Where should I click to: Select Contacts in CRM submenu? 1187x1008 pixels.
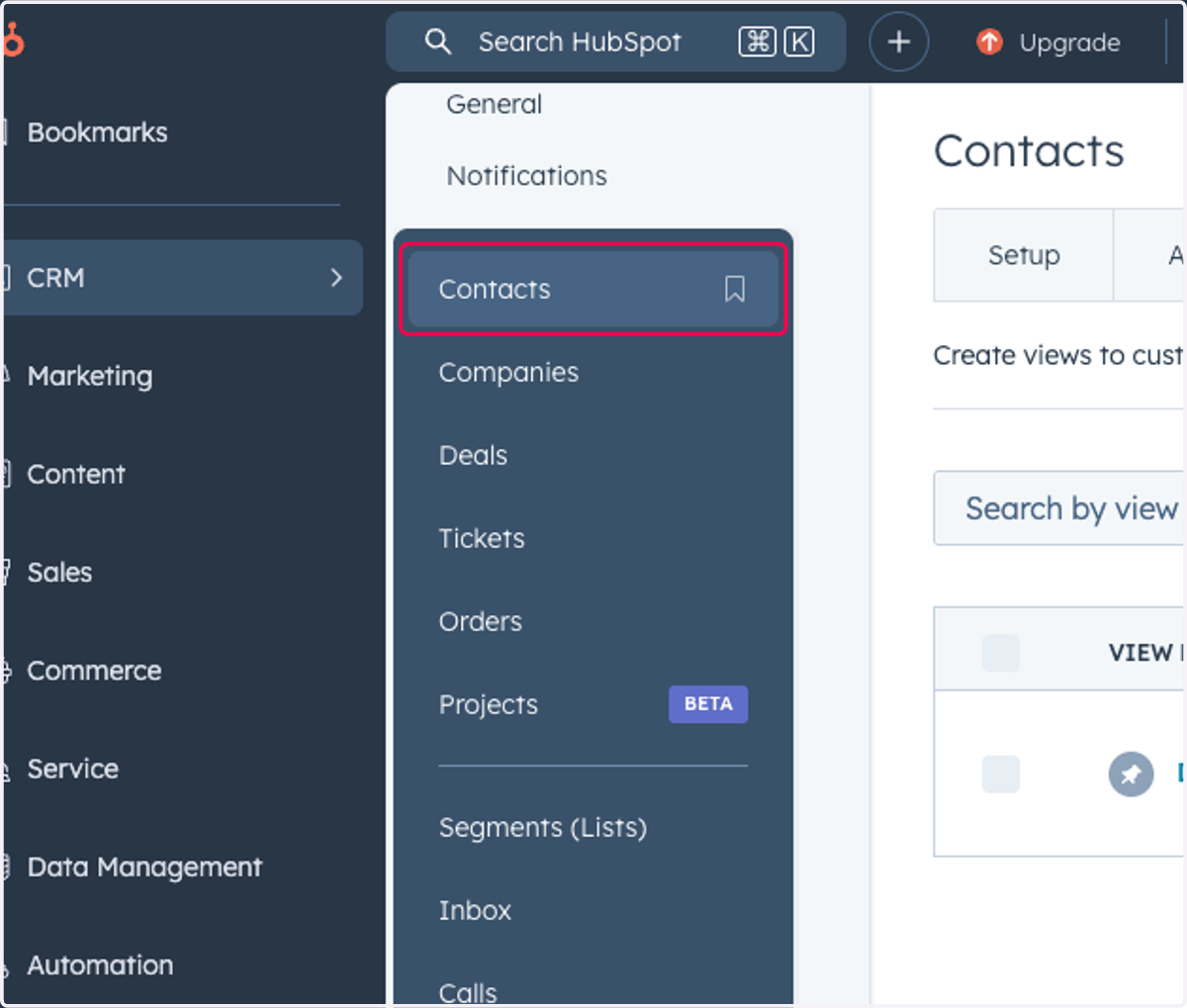[x=593, y=289]
